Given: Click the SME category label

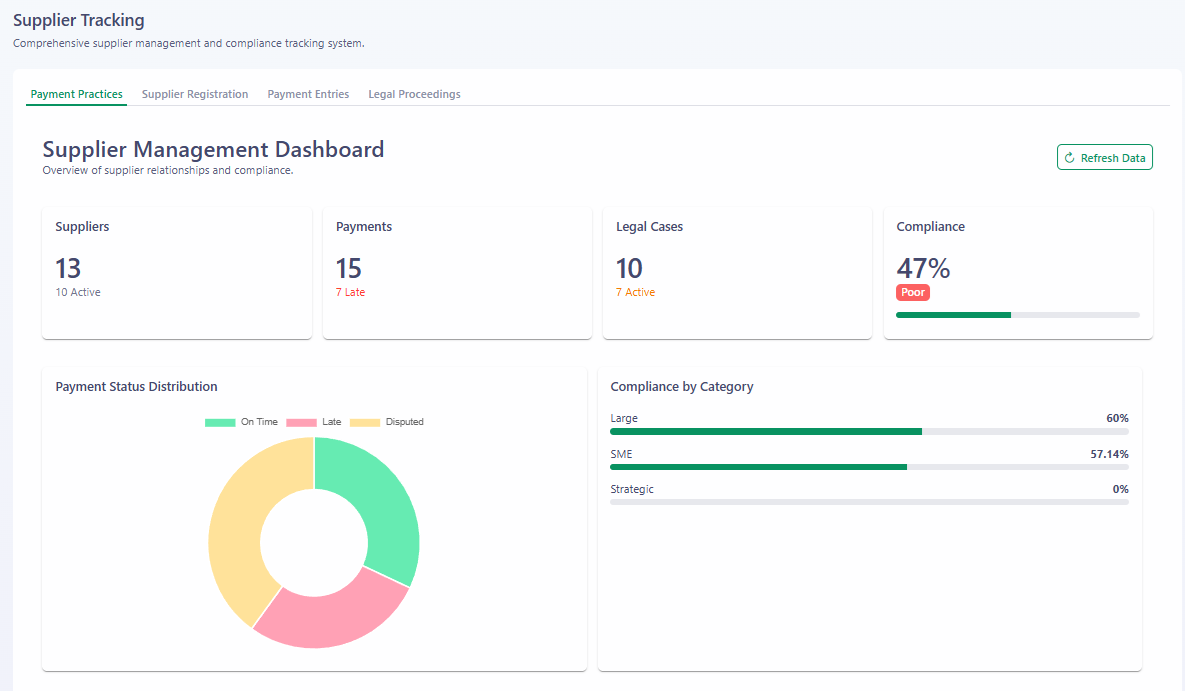Looking at the screenshot, I should pos(621,454).
